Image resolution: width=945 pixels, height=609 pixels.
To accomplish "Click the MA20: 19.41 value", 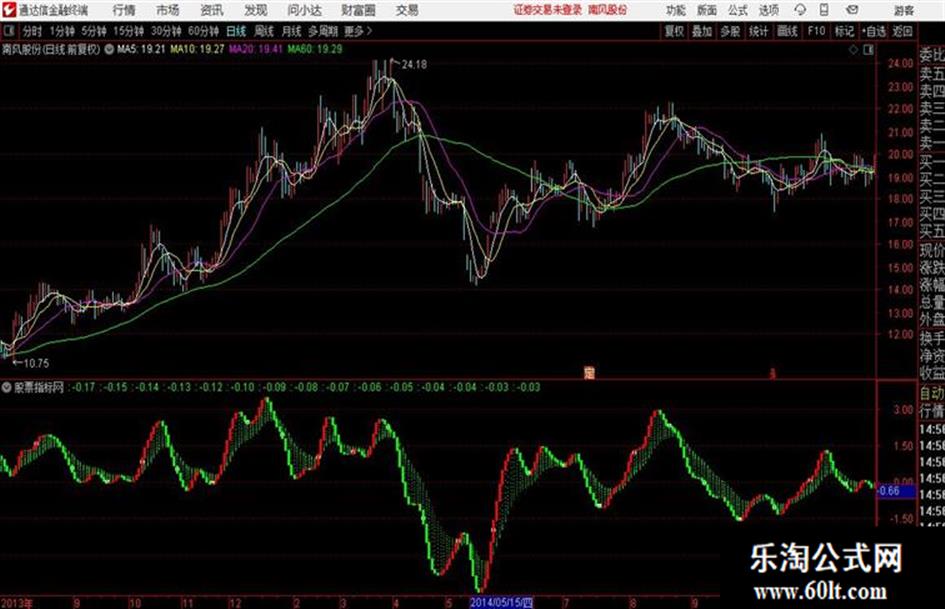I will pos(256,49).
